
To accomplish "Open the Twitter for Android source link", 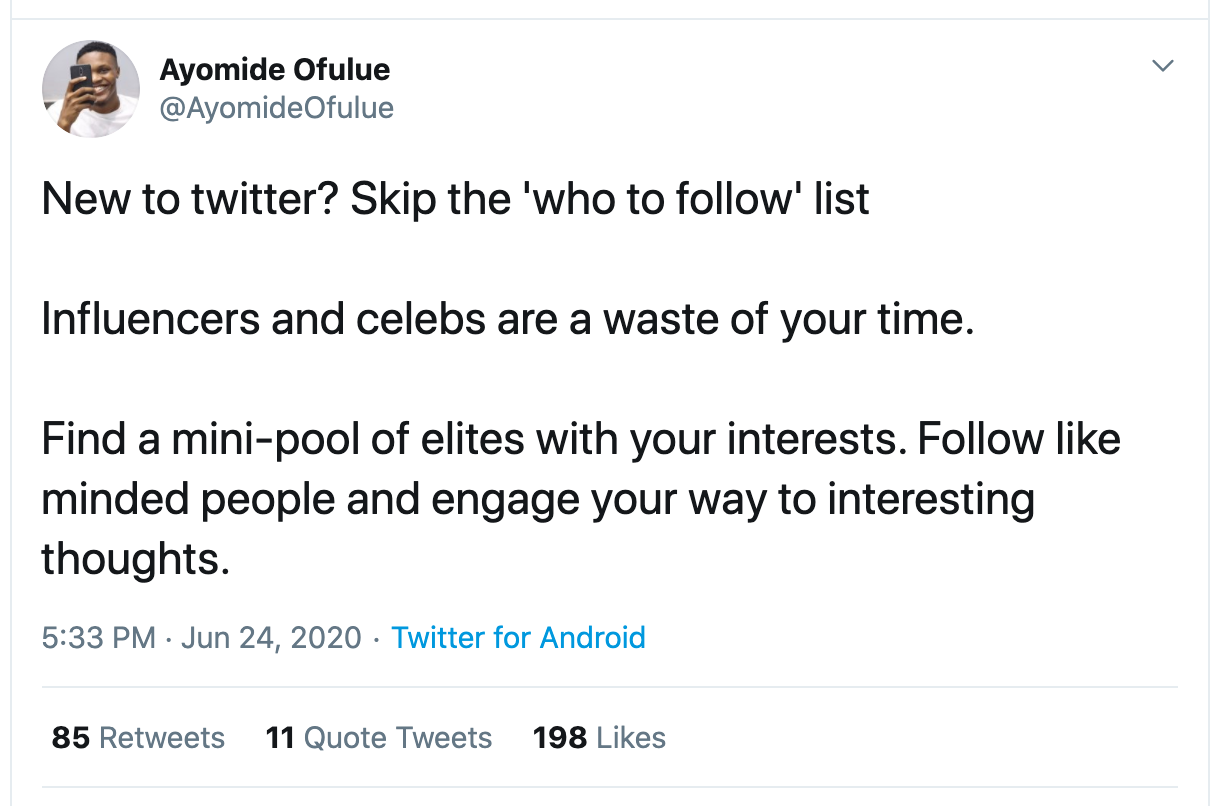I will [518, 637].
